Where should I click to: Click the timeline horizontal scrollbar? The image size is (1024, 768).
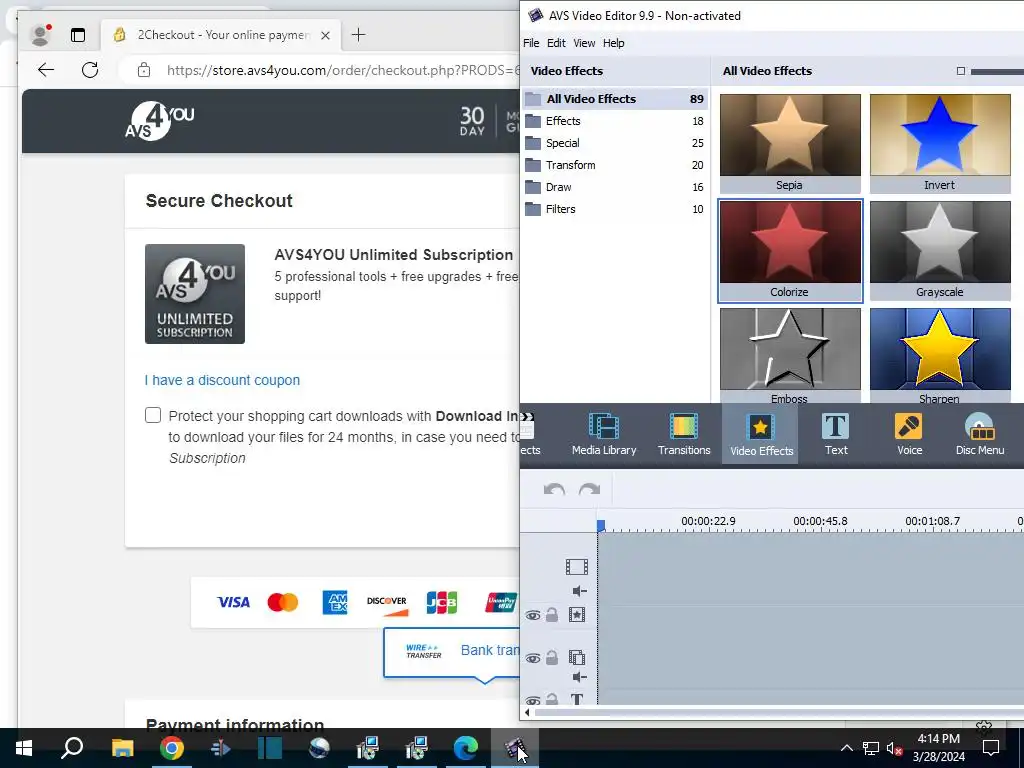pyautogui.click(x=779, y=712)
